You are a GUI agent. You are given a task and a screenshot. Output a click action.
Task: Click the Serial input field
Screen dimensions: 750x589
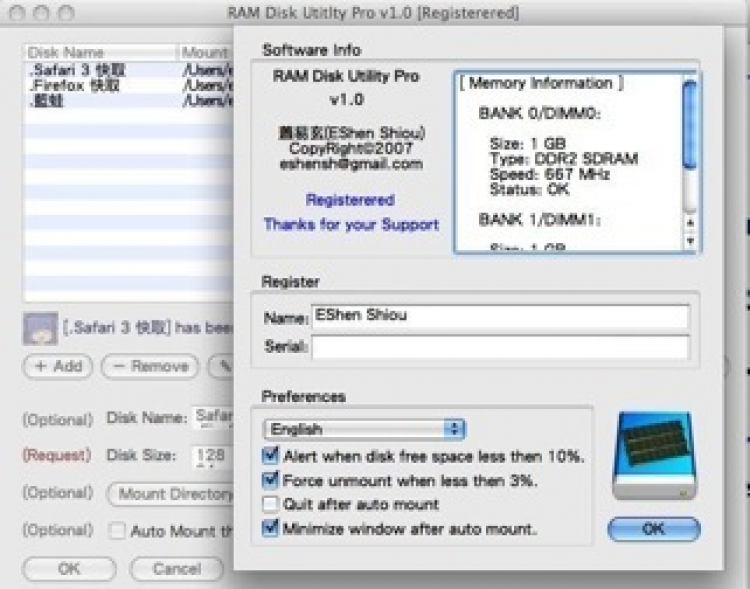pos(500,347)
